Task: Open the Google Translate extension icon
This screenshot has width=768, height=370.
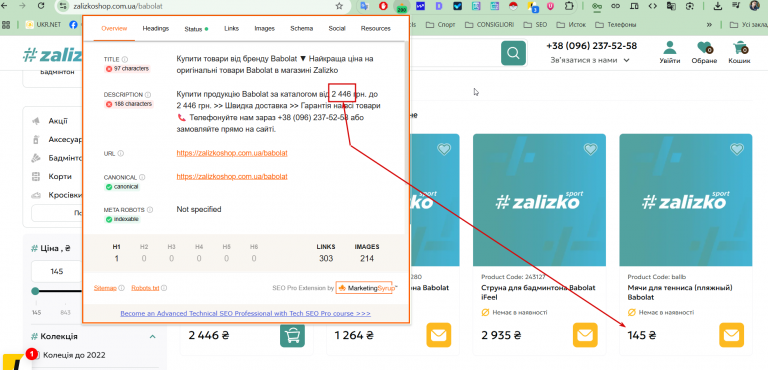Action: pyautogui.click(x=364, y=6)
